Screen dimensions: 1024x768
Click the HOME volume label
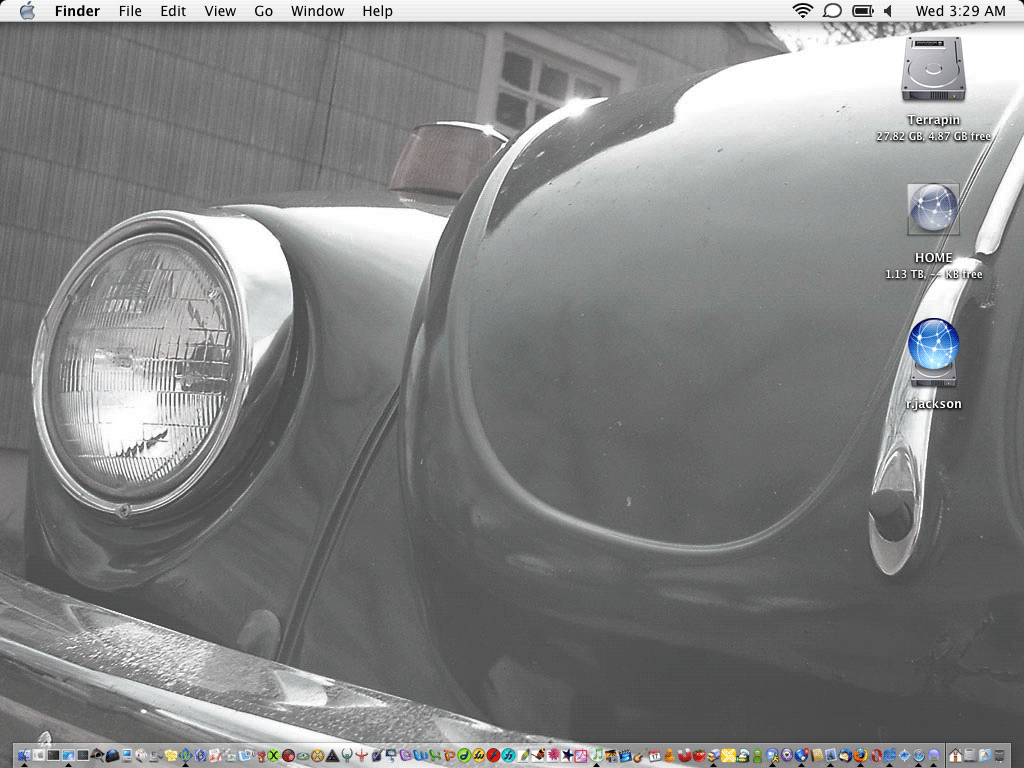click(933, 257)
